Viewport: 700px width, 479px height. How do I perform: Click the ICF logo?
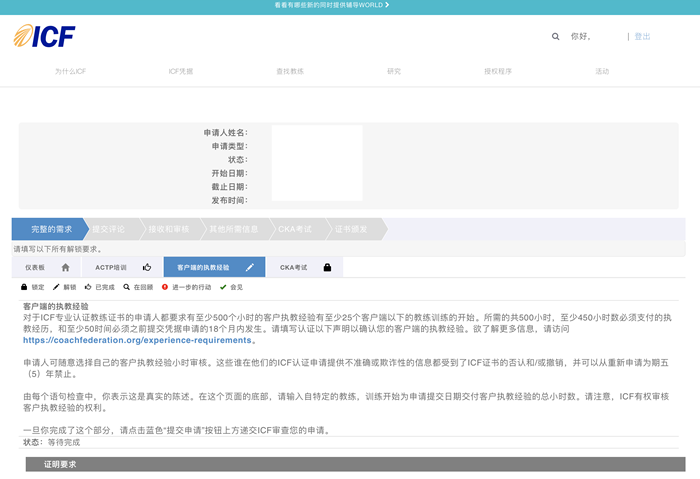point(45,36)
